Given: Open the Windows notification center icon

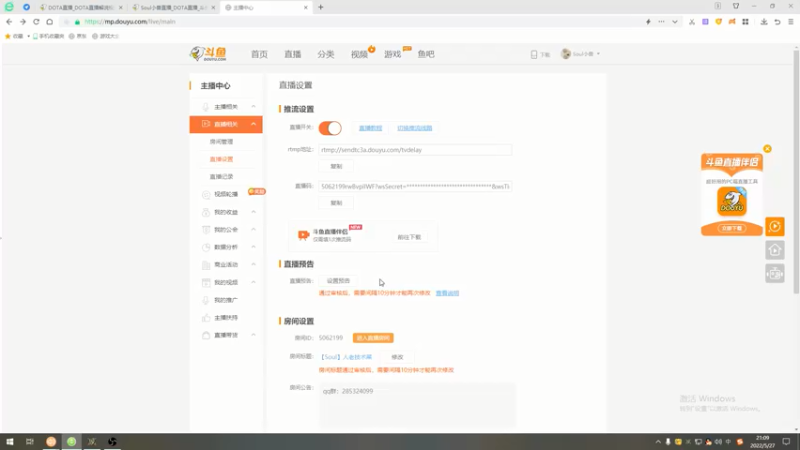Looking at the screenshot, I should pos(786,442).
